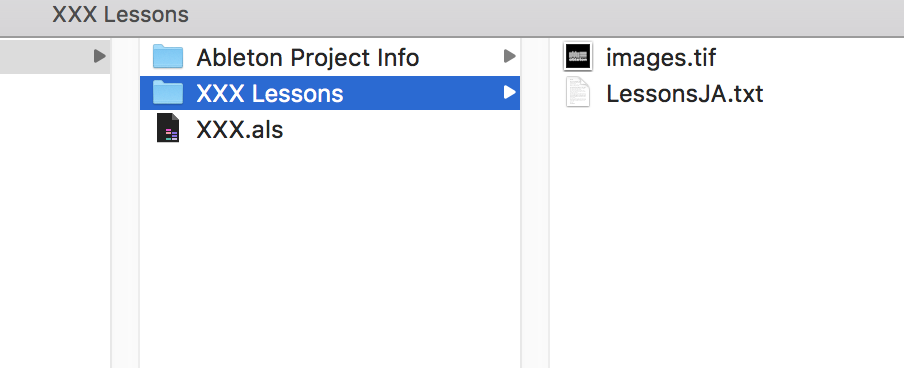
Task: Click the highlighted row in leftmost column
Action: [x=55, y=57]
